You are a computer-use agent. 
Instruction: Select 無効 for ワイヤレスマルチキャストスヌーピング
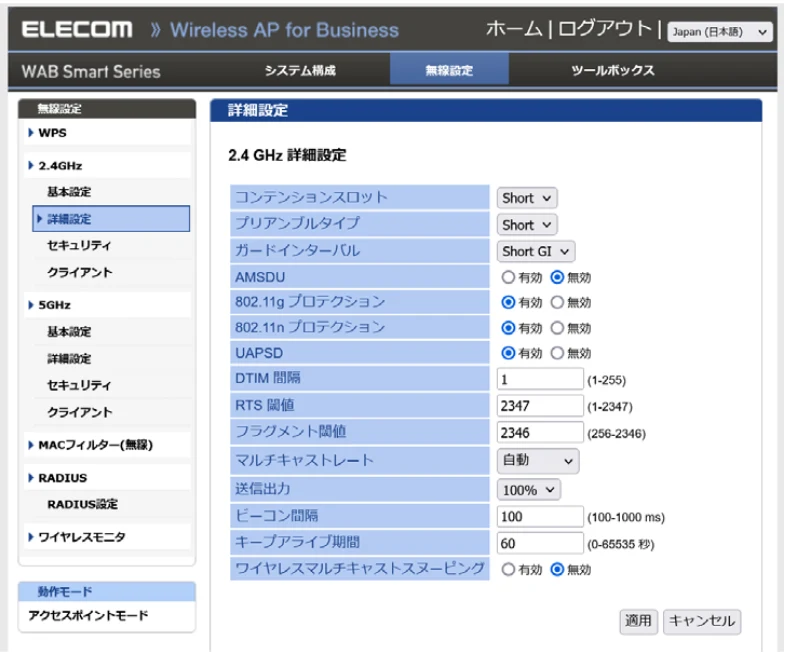(x=557, y=569)
